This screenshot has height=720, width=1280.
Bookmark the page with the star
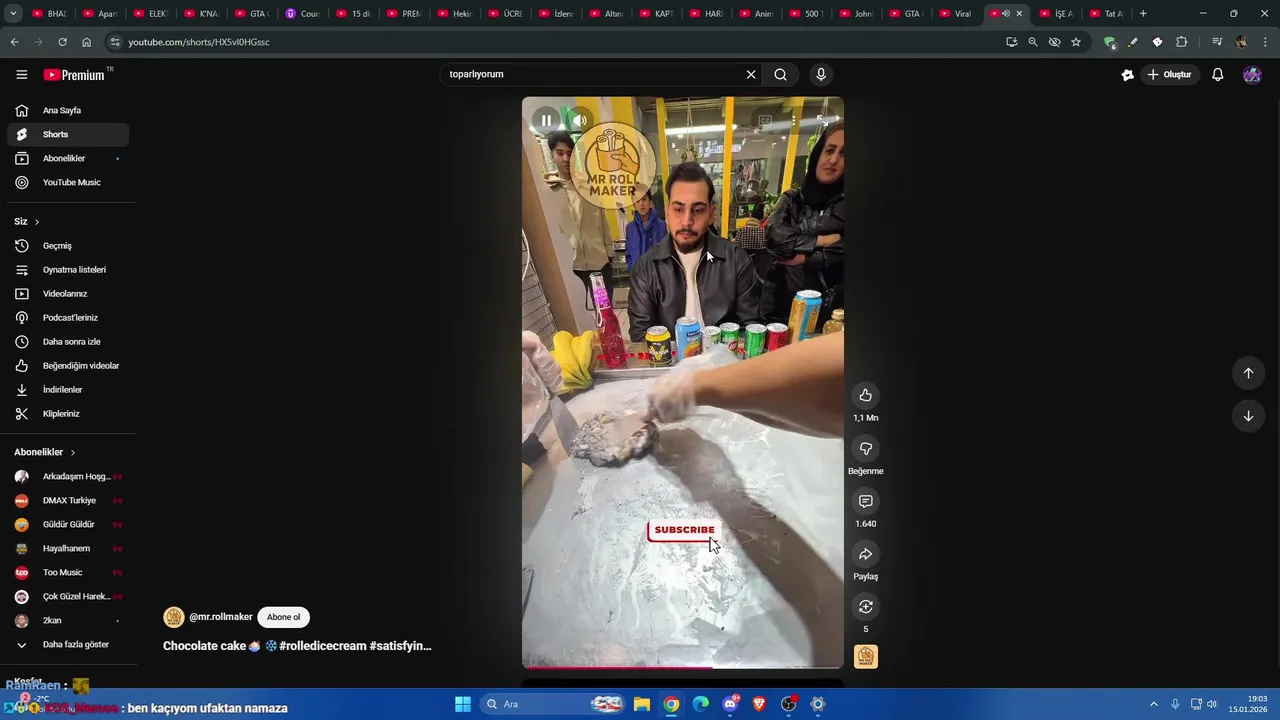1076,42
